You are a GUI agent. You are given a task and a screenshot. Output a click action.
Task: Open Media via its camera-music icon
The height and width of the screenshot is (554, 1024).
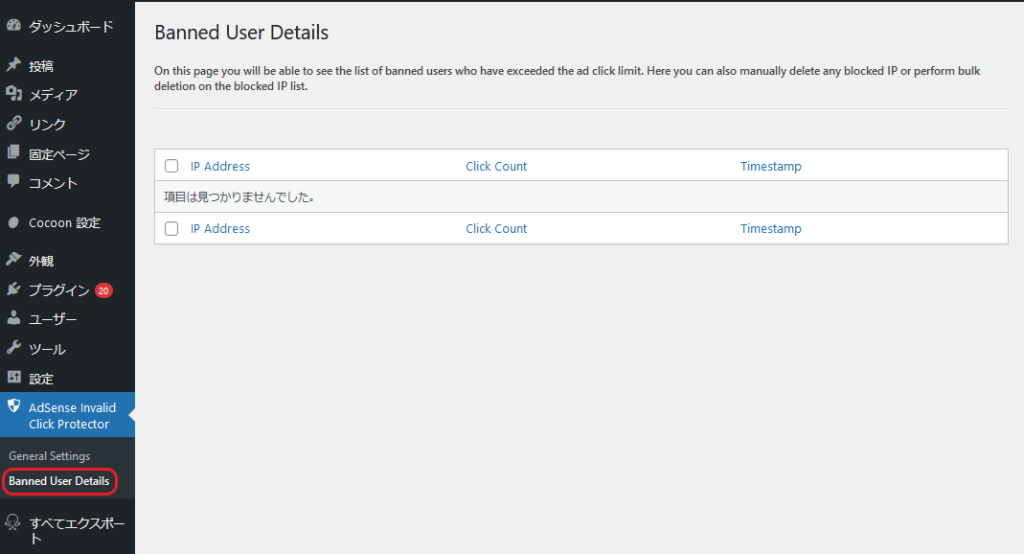[x=14, y=94]
